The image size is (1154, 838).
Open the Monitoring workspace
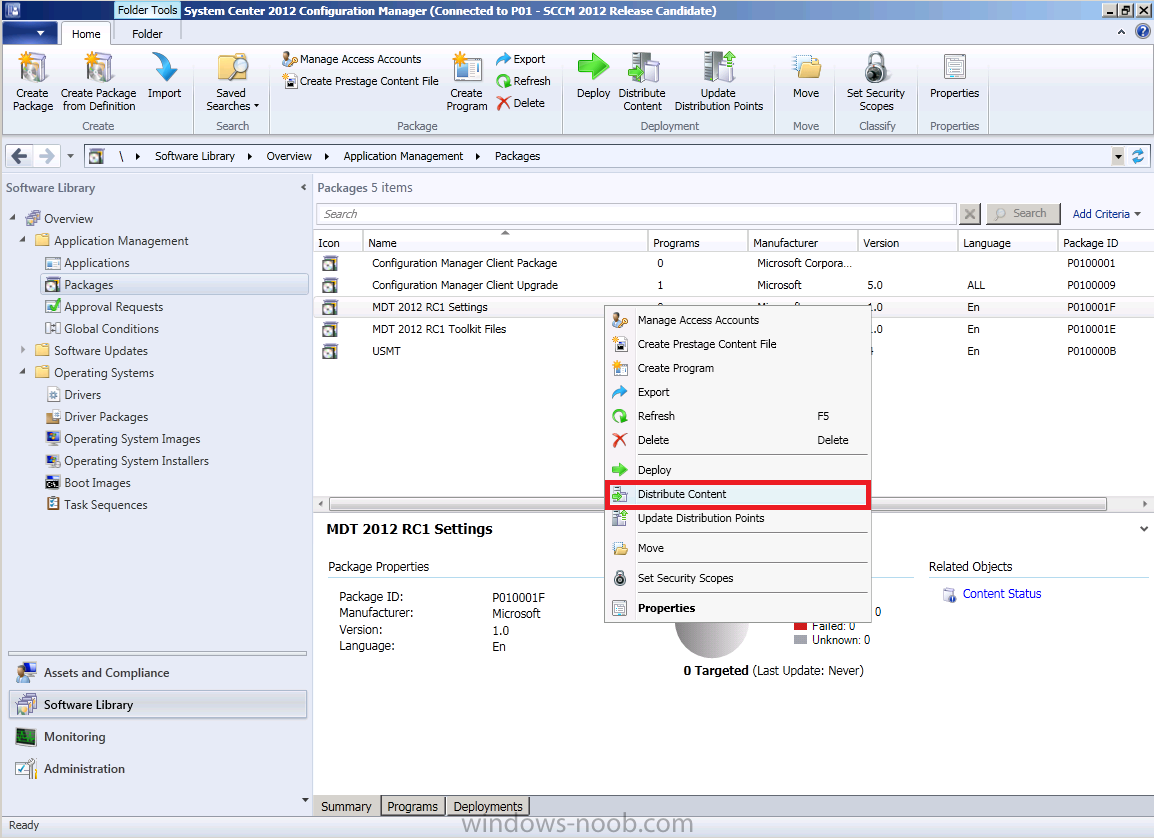tap(158, 736)
